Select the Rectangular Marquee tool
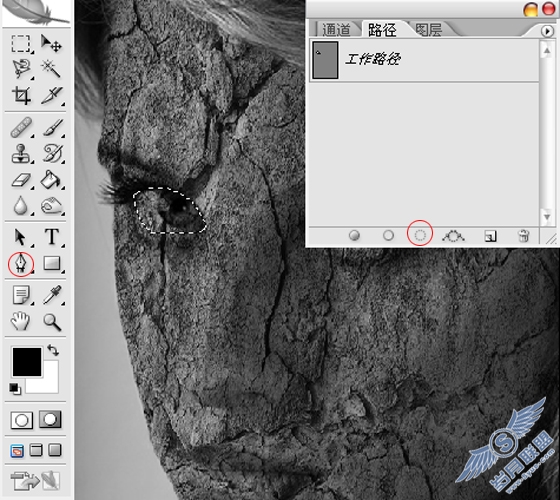Screen dimensions: 560x500 point(21,44)
